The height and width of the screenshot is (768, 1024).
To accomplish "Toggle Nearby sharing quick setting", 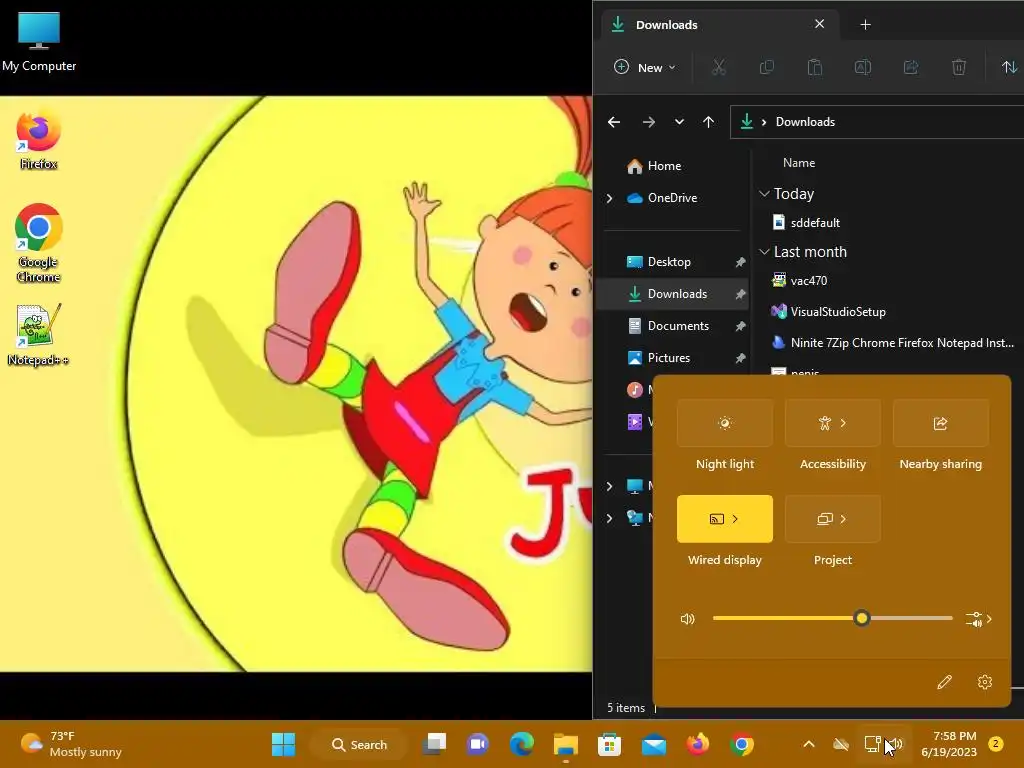I will click(940, 423).
